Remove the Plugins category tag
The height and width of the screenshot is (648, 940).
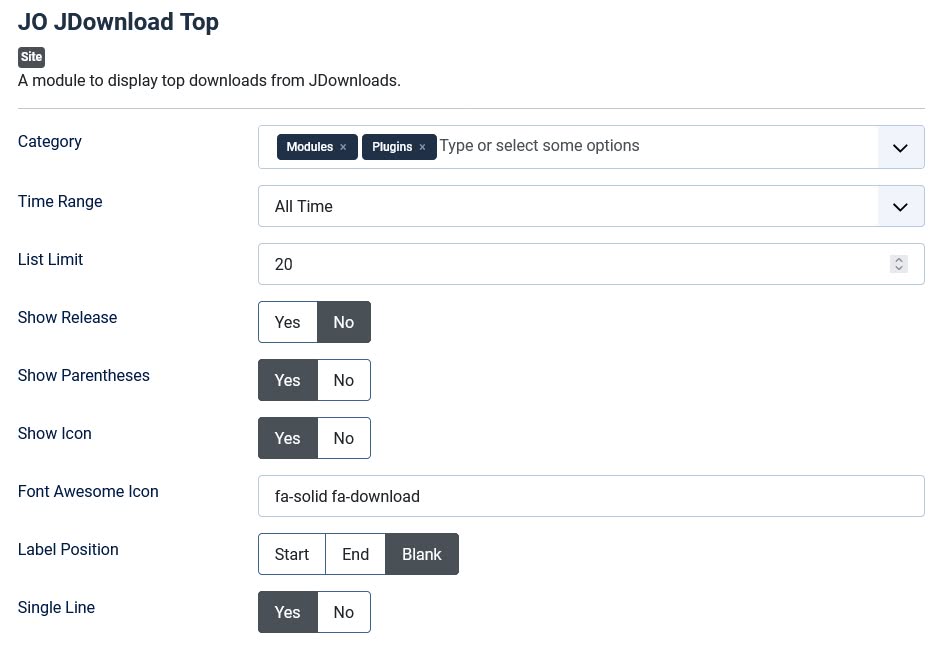(422, 147)
